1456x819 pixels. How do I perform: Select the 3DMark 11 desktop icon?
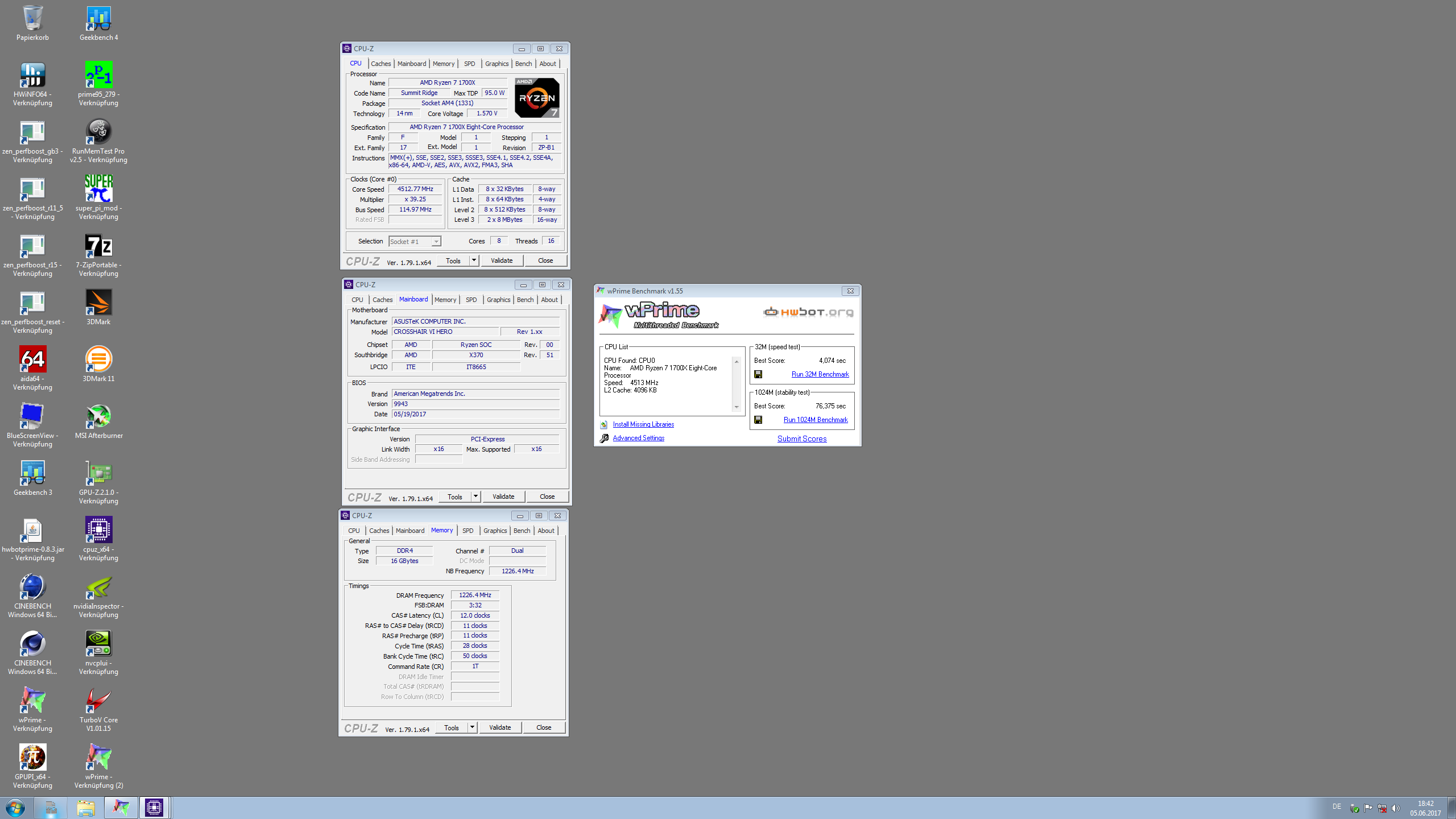tap(98, 365)
